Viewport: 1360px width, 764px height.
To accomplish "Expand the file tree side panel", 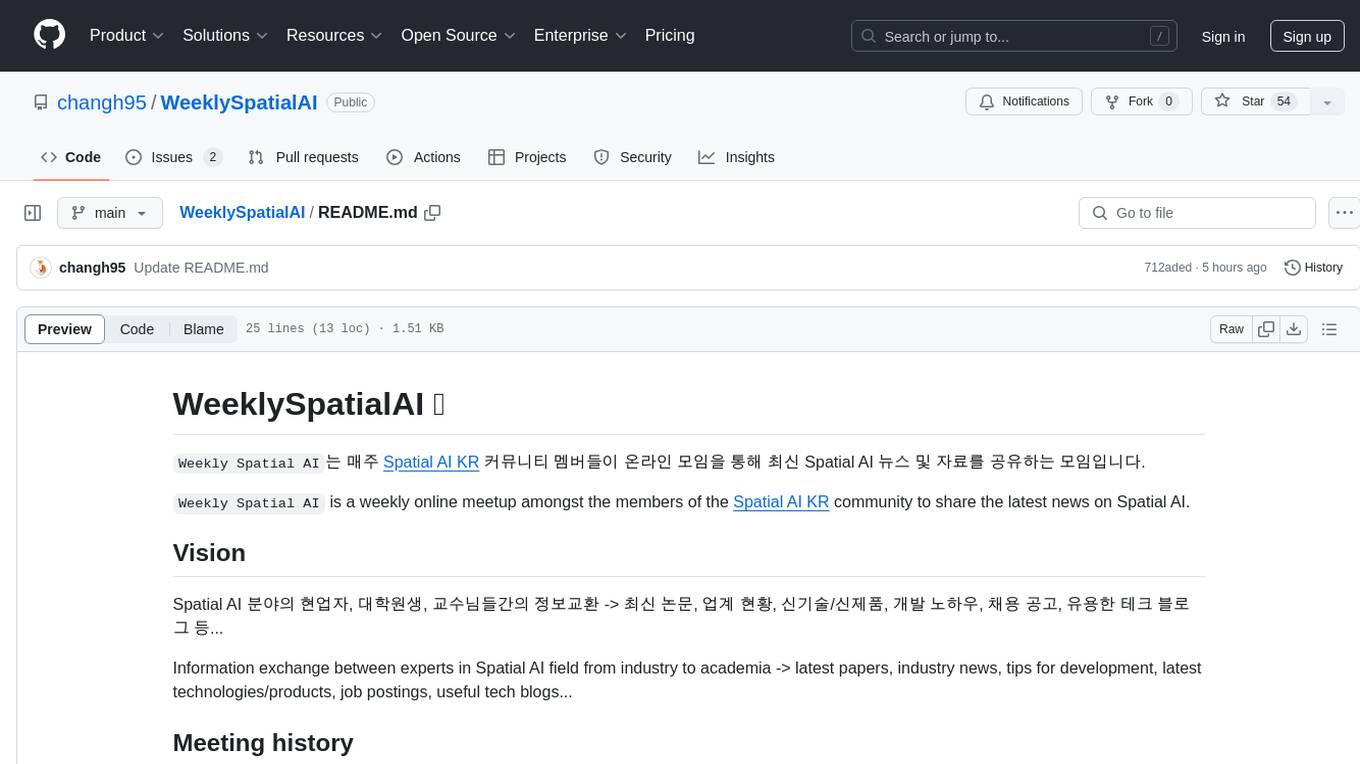I will click(x=33, y=213).
